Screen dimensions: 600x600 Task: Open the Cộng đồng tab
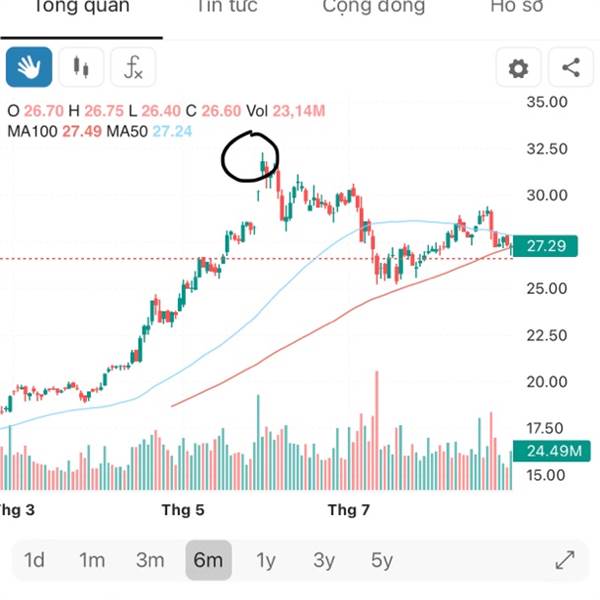pos(373,8)
